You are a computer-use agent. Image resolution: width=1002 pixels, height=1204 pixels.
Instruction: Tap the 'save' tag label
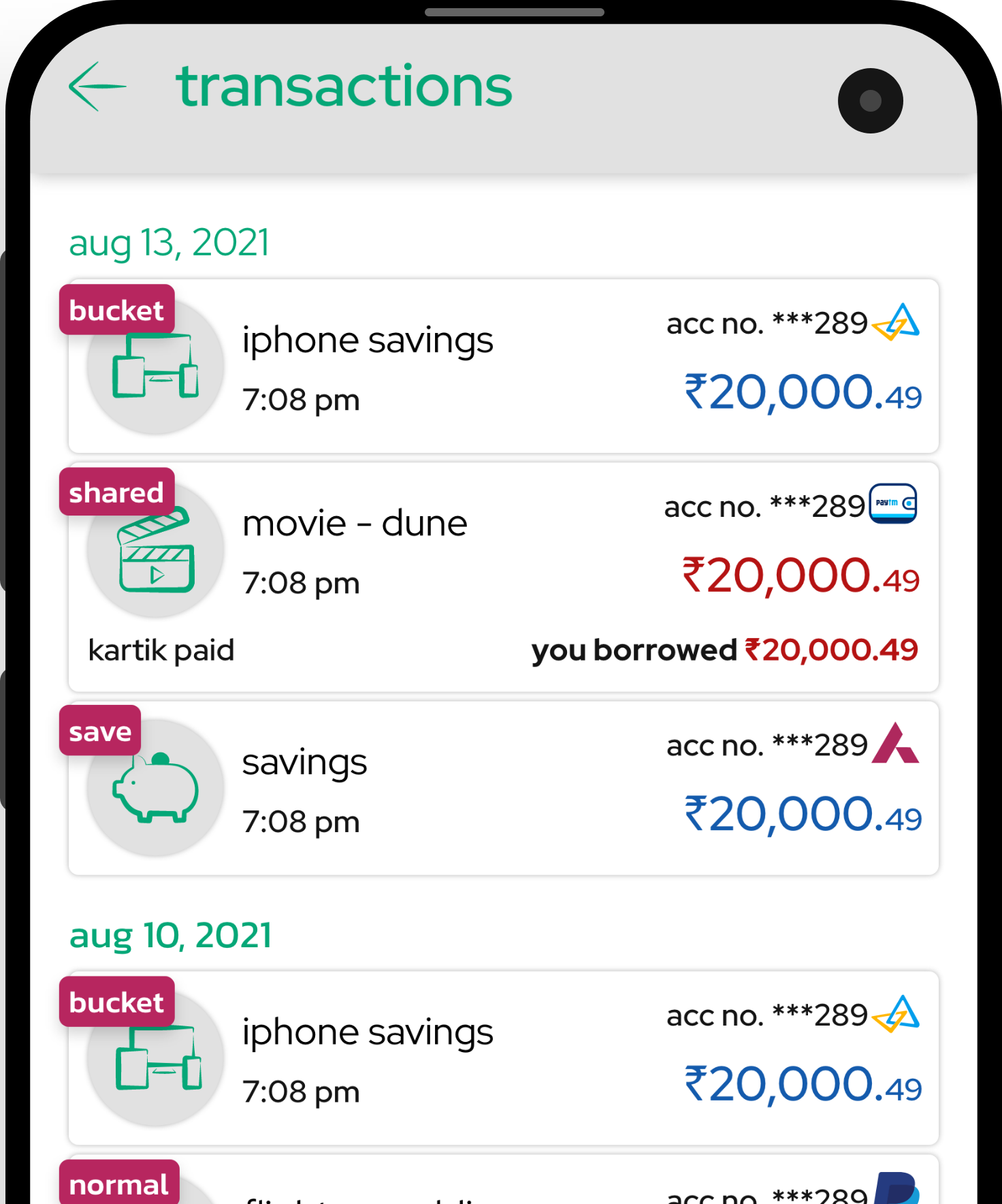click(100, 731)
